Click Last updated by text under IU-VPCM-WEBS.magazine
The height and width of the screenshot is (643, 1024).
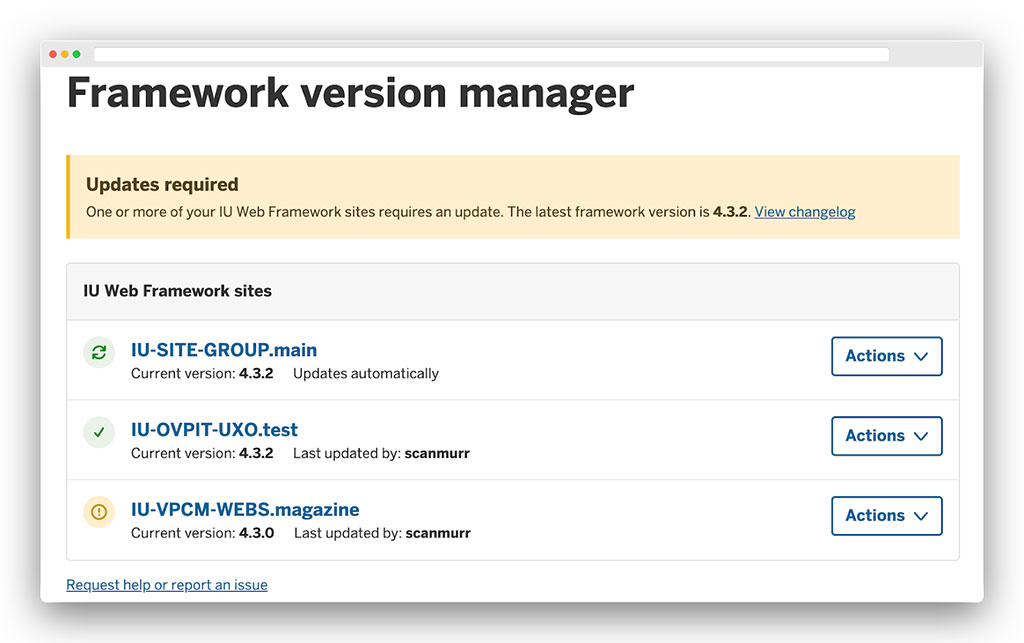382,533
